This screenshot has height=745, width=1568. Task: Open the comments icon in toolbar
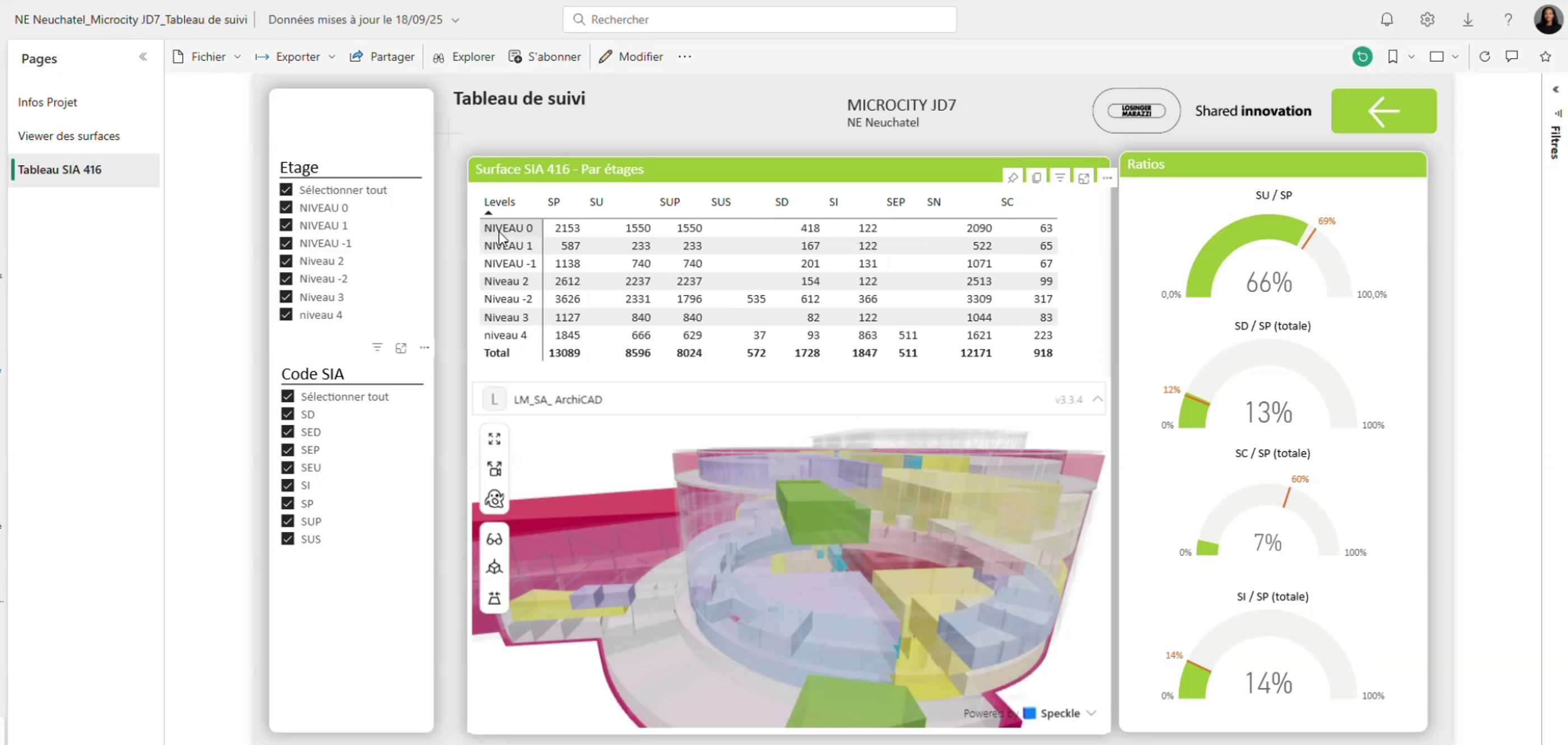1511,57
